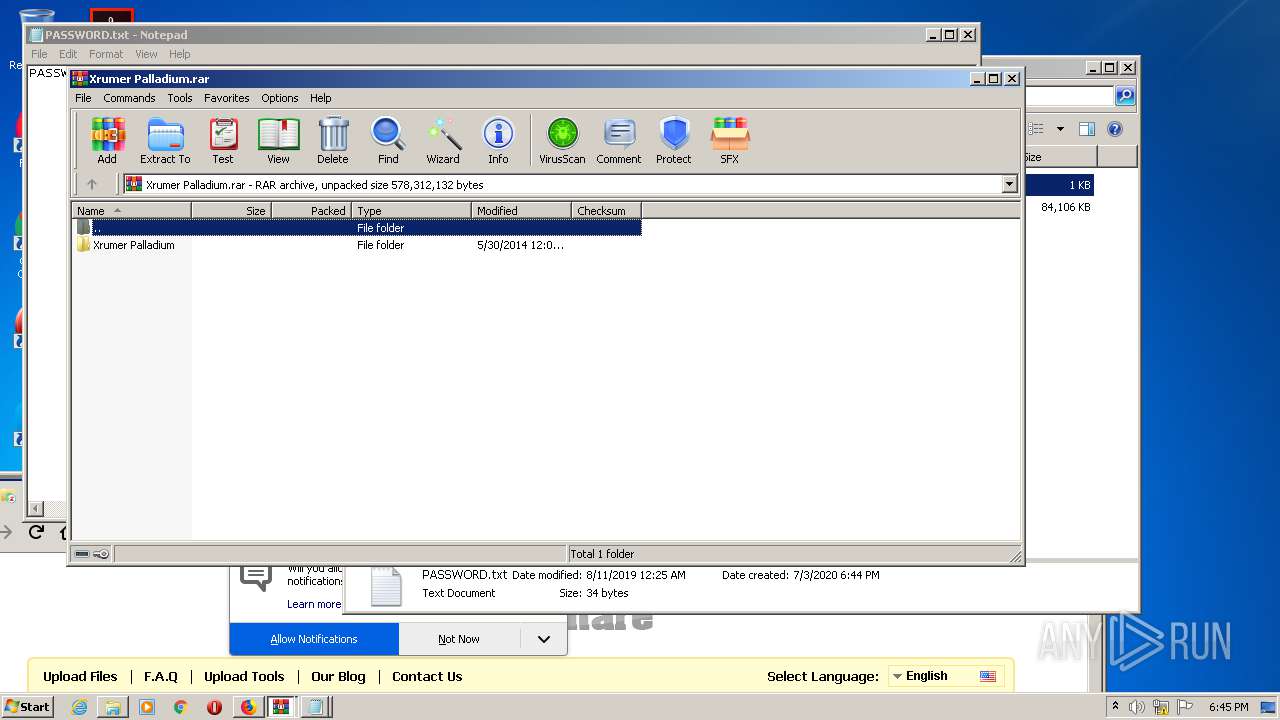Click the View toolbar icon

(278, 141)
